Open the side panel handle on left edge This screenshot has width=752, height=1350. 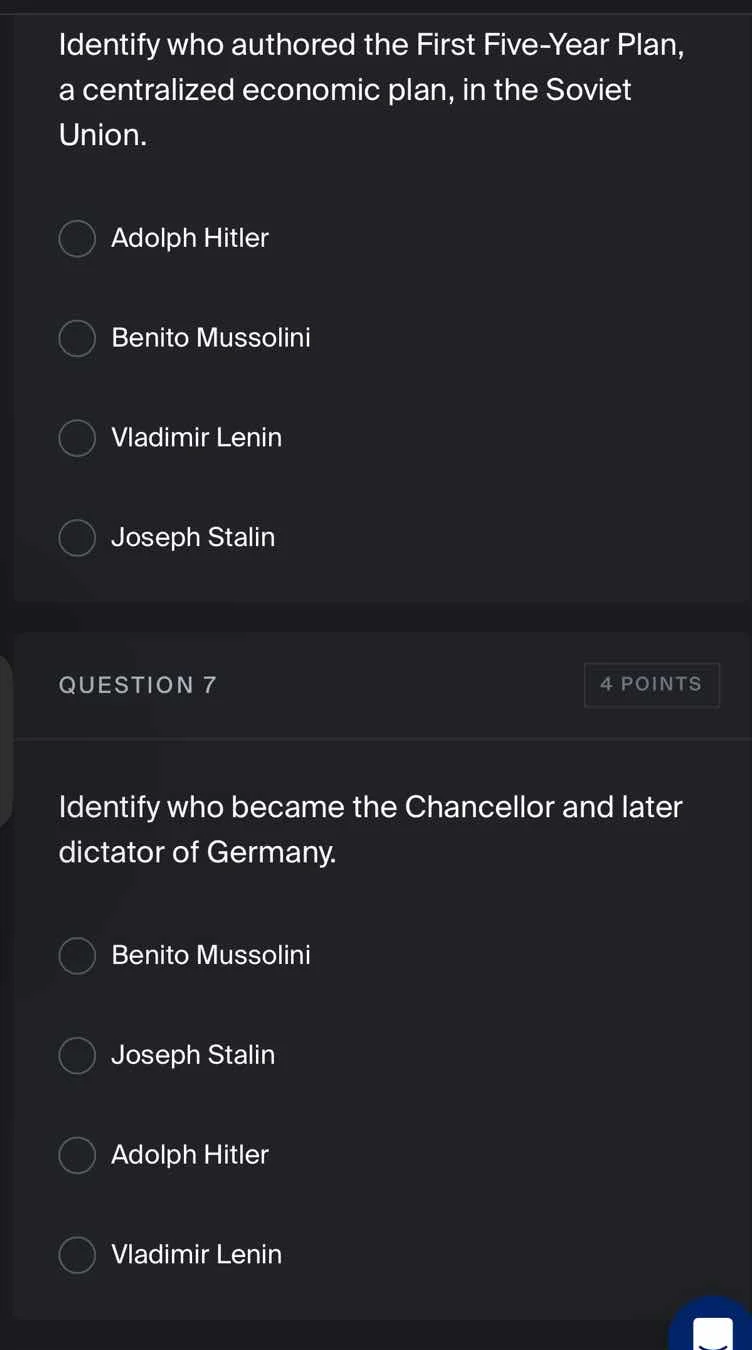coord(6,740)
